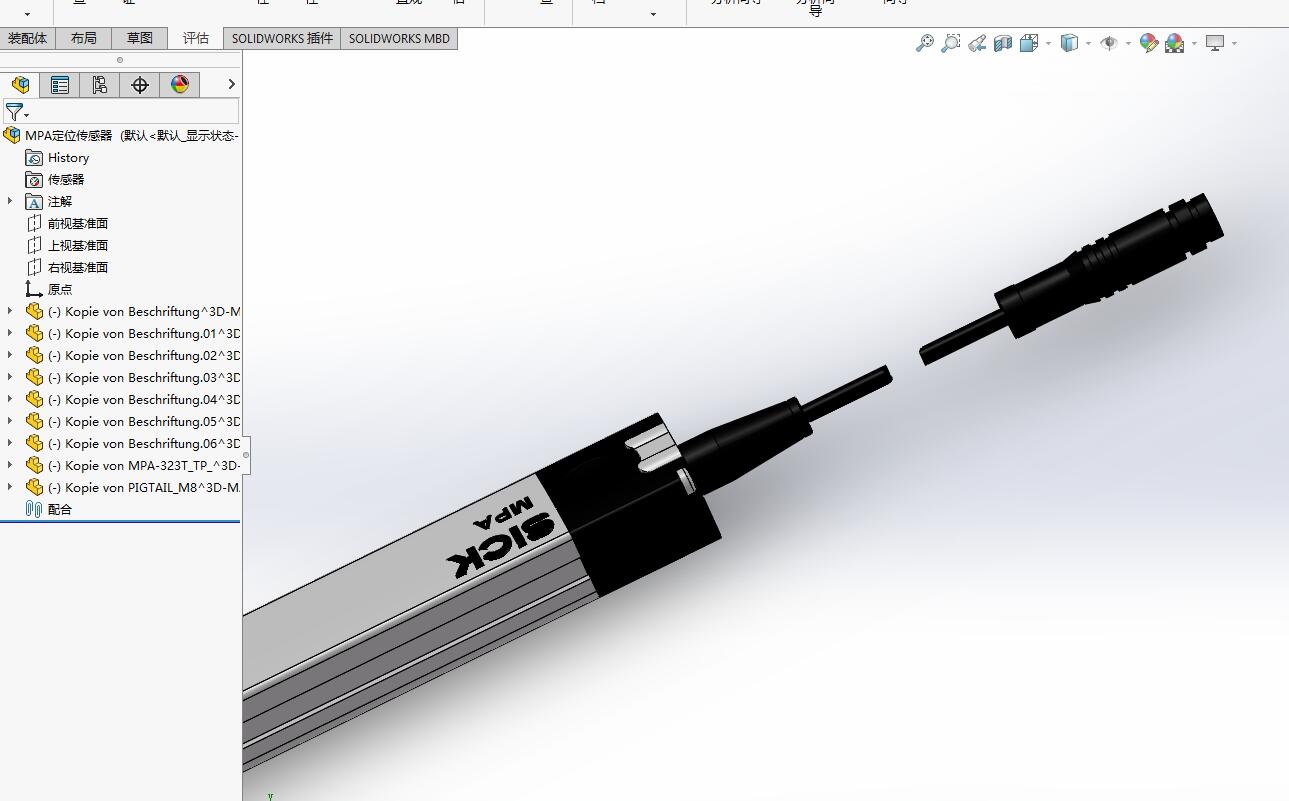Viewport: 1289px width, 801px height.
Task: Open dropdown arrow beside Display Style
Action: pos(1088,43)
